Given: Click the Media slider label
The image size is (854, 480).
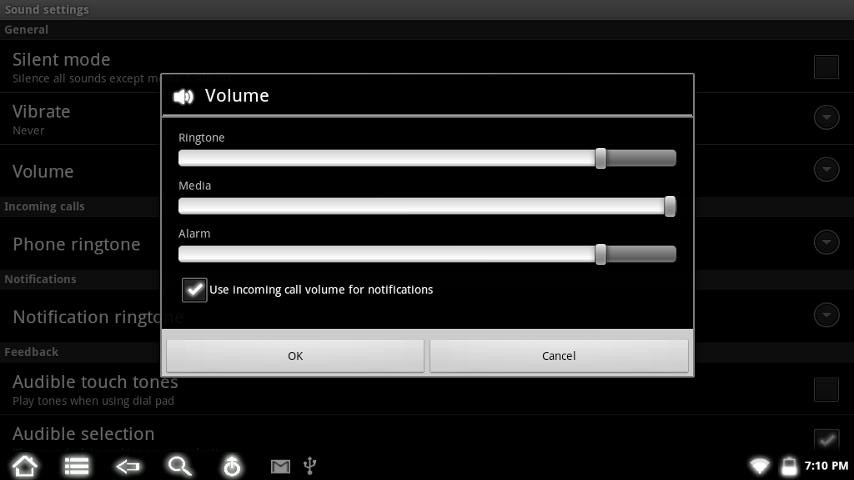Looking at the screenshot, I should click(x=194, y=186).
